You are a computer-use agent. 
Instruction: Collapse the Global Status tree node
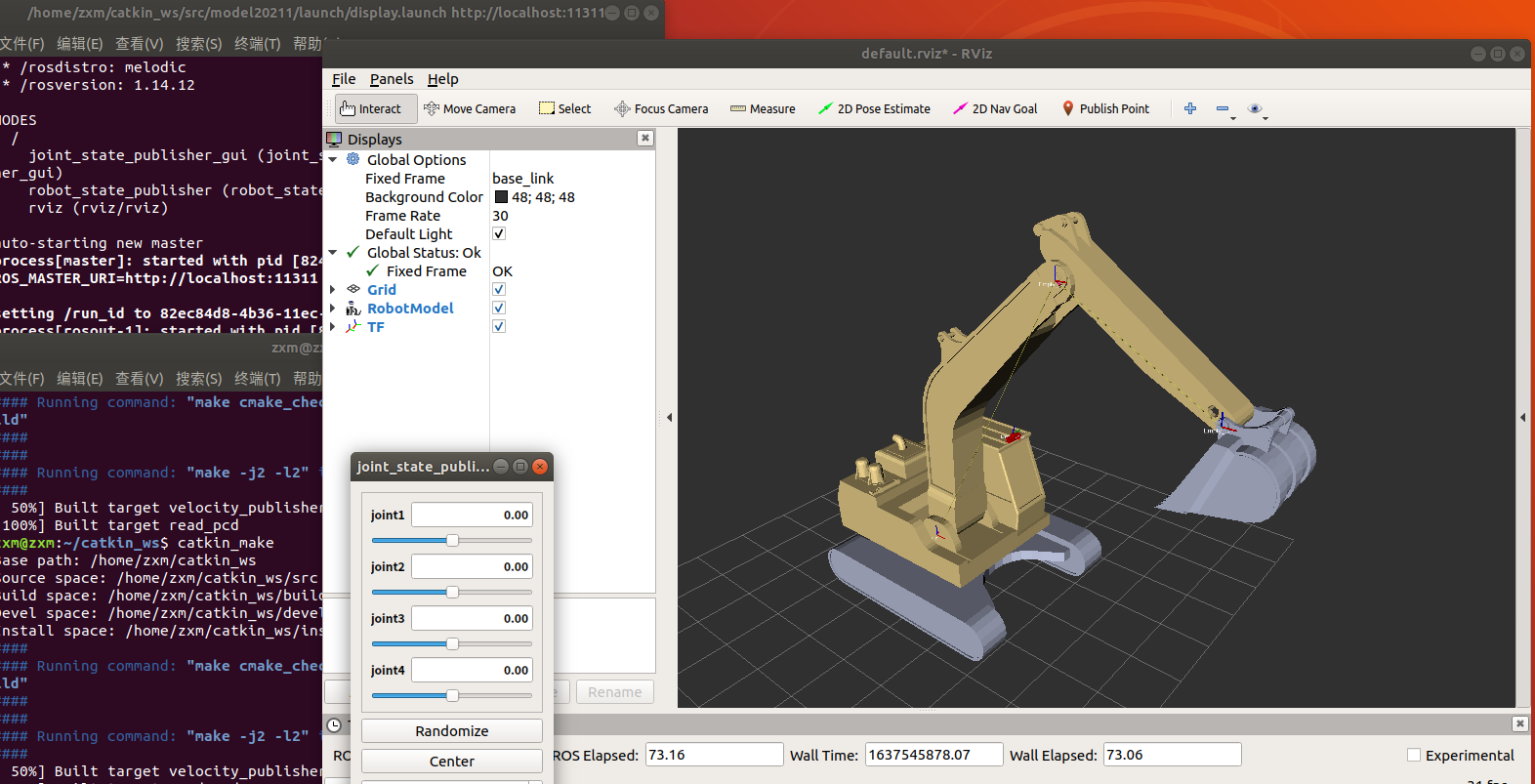pos(333,252)
